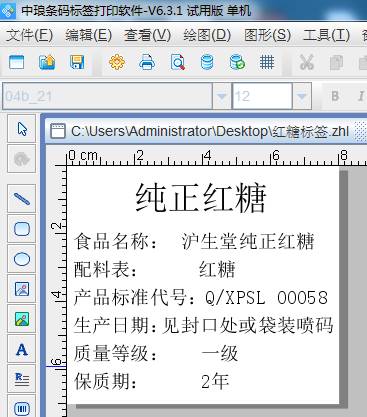Open the 文件(F) menu

(x=29, y=35)
